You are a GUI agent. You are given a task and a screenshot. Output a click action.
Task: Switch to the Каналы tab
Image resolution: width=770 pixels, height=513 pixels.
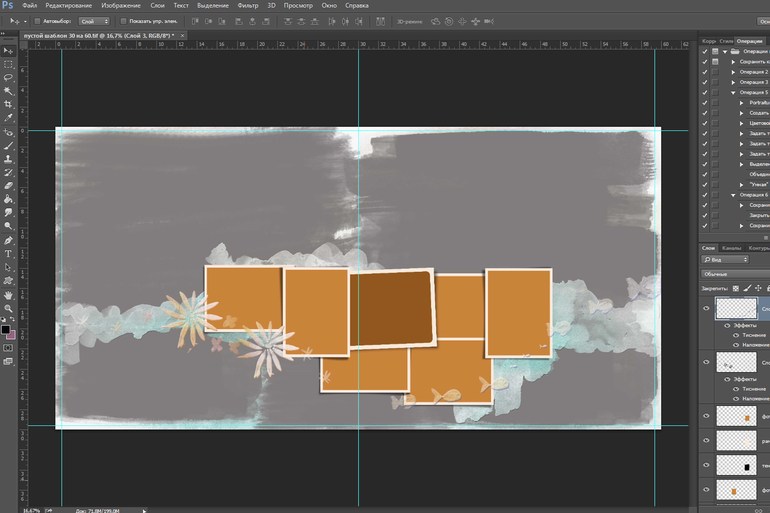click(731, 247)
